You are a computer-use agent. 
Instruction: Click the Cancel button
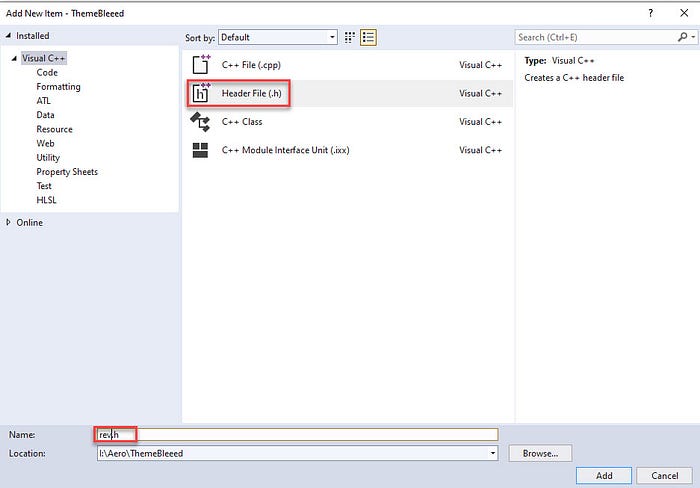click(664, 475)
